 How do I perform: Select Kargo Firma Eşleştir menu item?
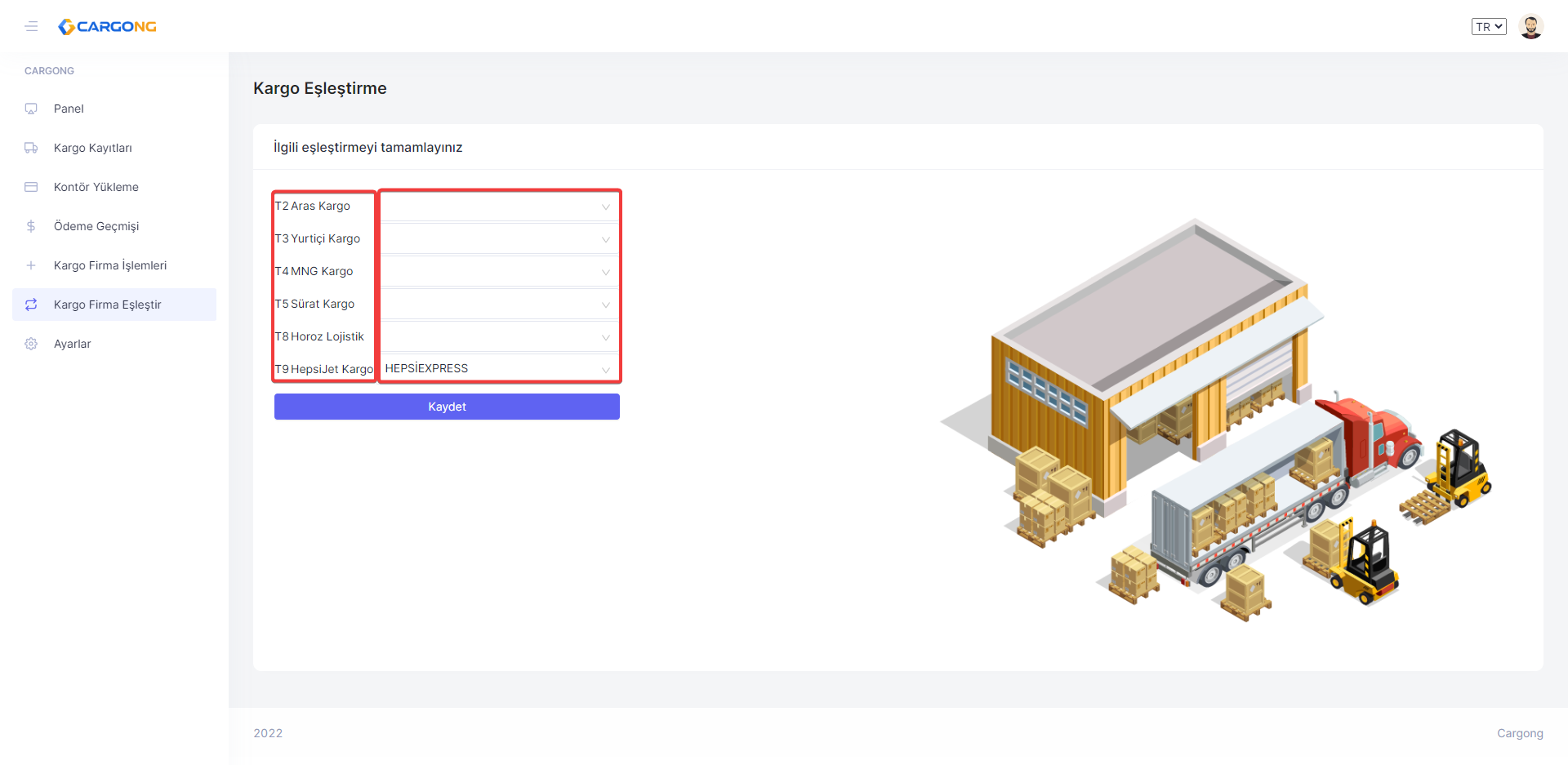coord(114,305)
